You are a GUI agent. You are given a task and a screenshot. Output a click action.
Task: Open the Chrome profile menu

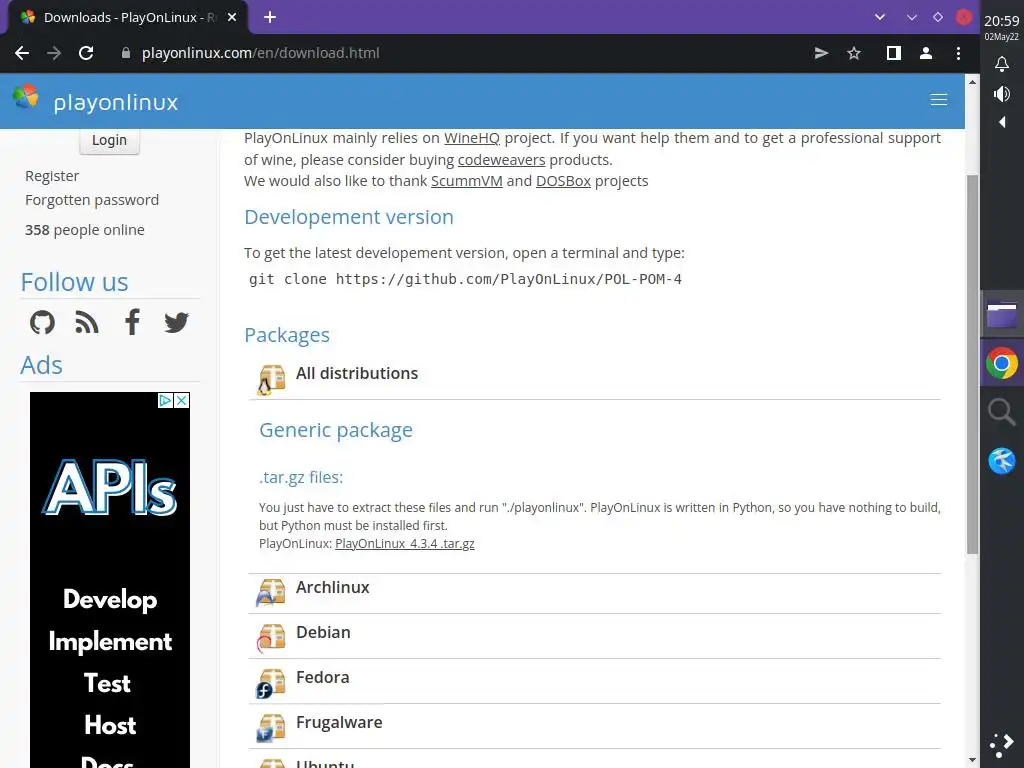pos(925,53)
